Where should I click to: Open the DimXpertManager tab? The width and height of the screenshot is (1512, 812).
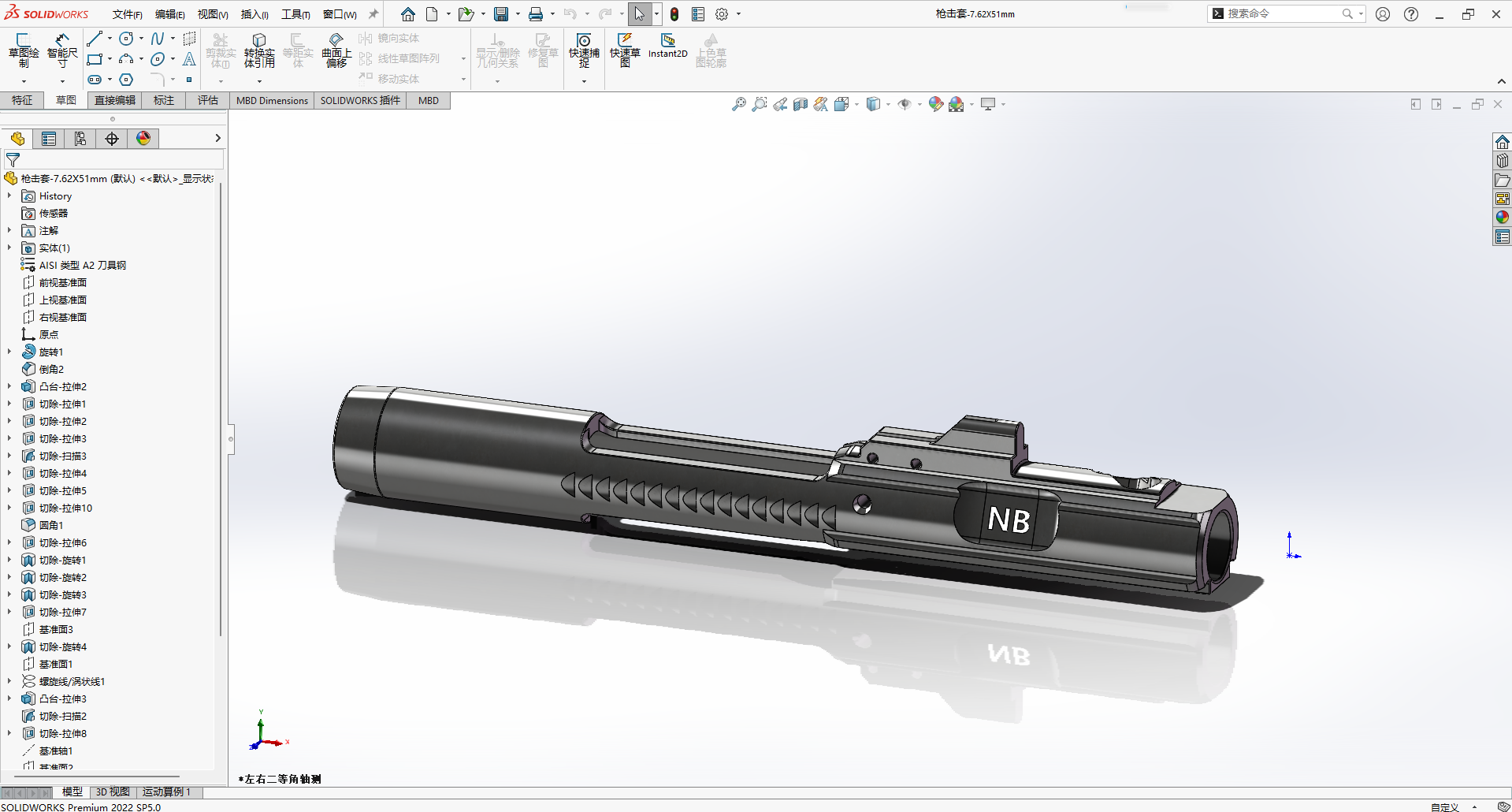(x=112, y=139)
